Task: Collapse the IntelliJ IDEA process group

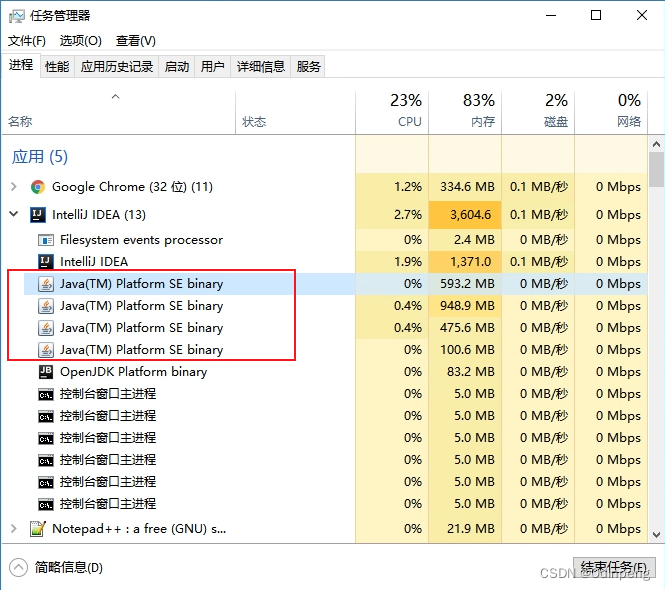Action: point(14,214)
